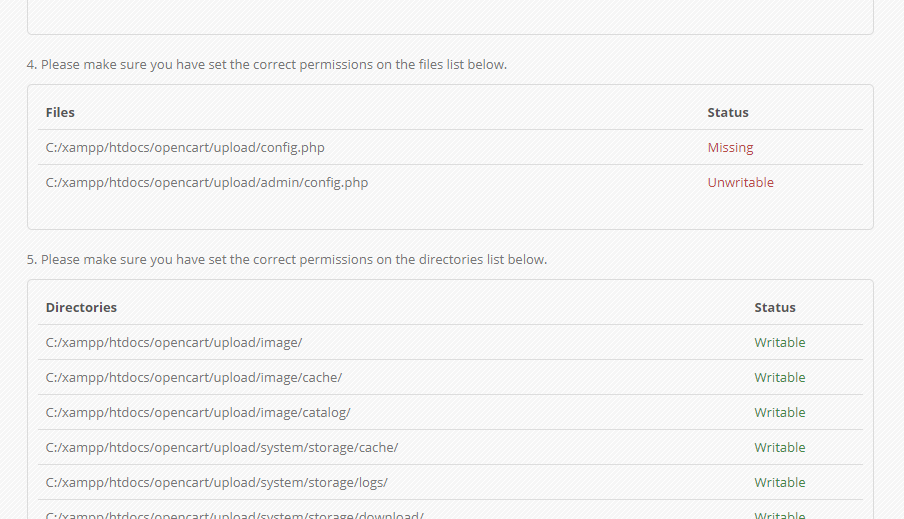Select the admin/config.php file path
Screen dimensions: 904x519
pos(206,183)
